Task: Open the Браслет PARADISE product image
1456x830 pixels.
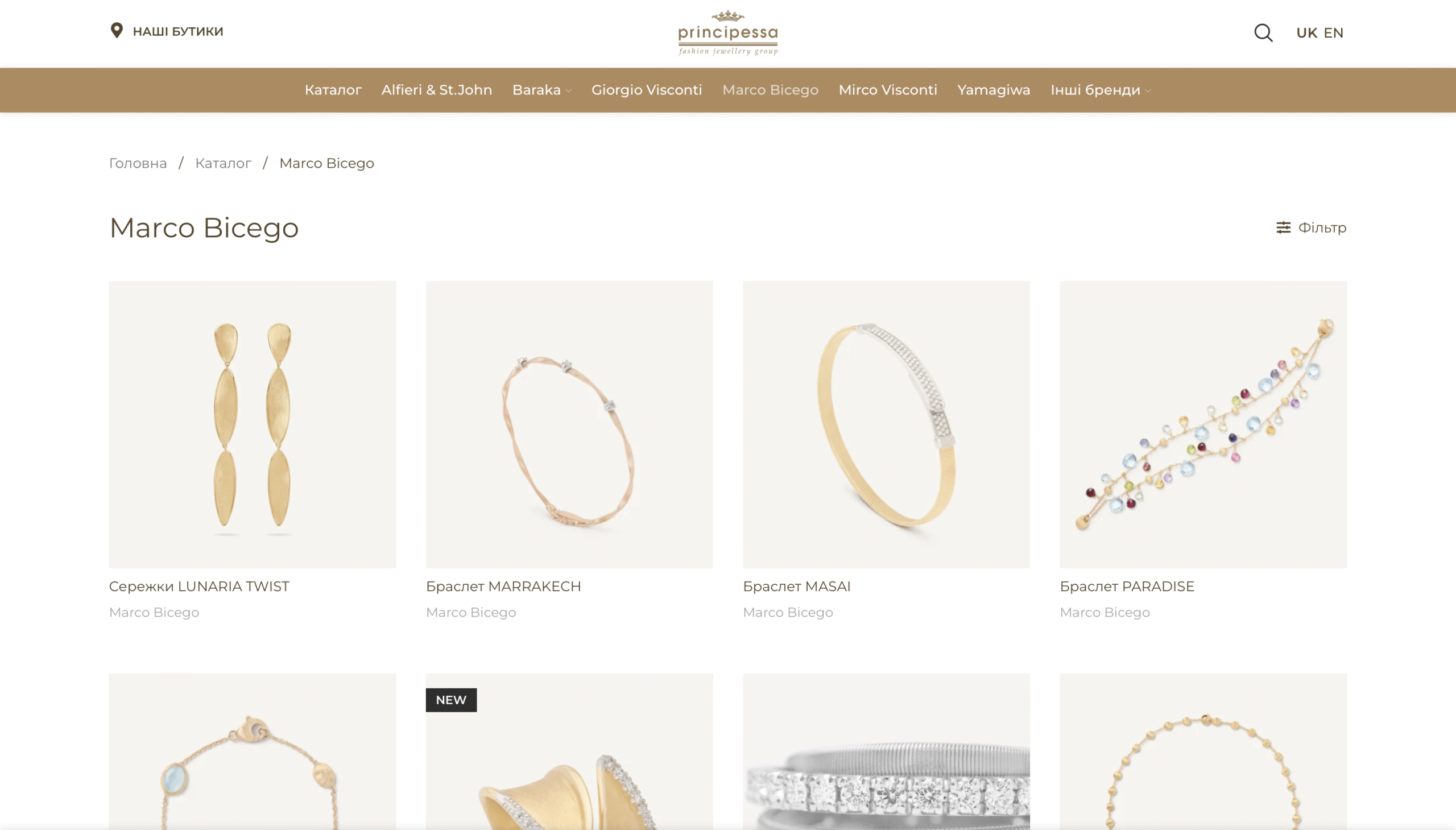Action: click(x=1203, y=424)
